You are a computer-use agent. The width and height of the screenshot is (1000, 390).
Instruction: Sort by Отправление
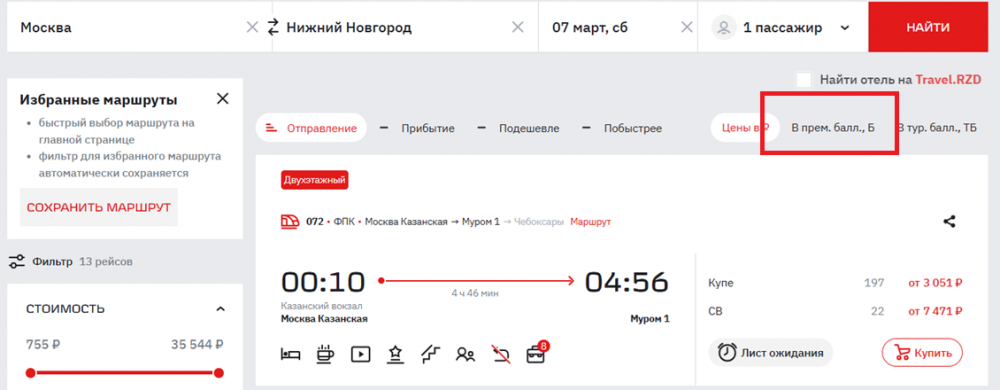[x=311, y=128]
